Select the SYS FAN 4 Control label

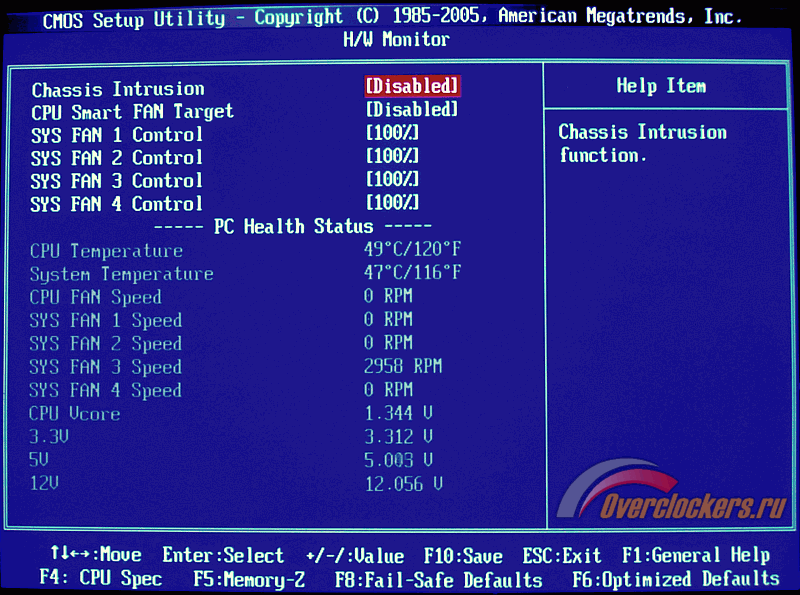click(117, 204)
